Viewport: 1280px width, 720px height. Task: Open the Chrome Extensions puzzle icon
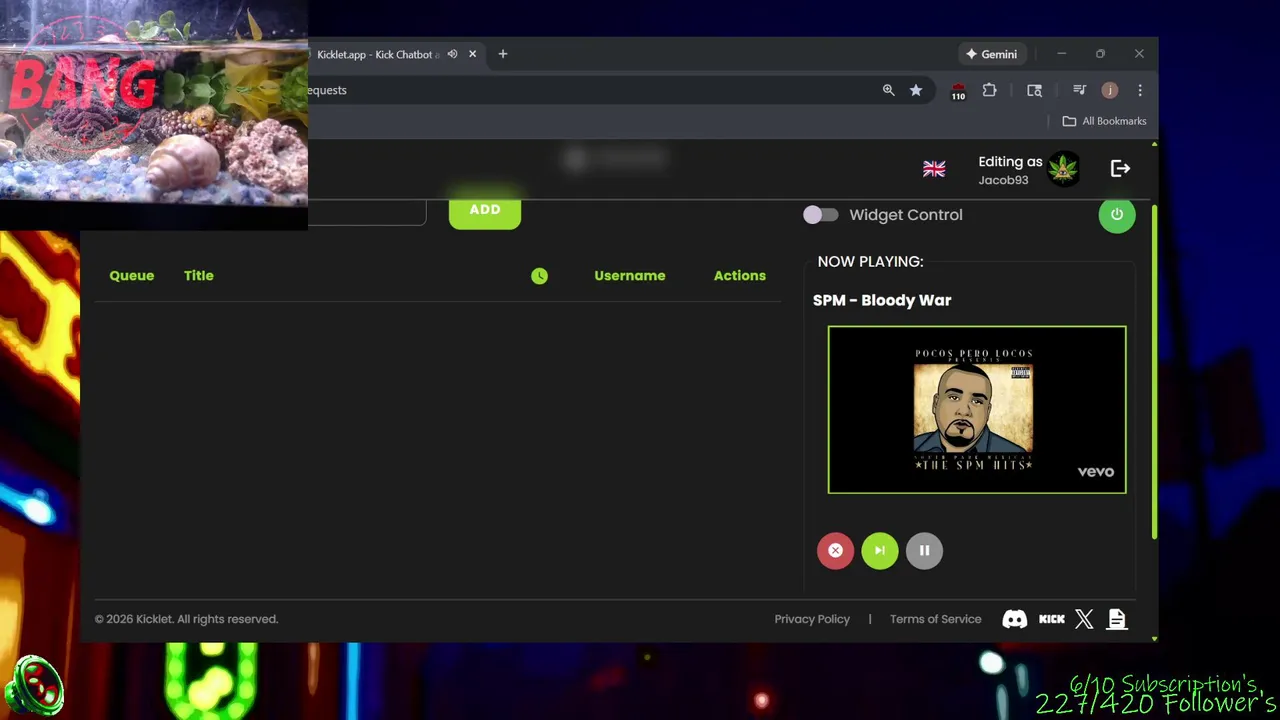pos(989,90)
